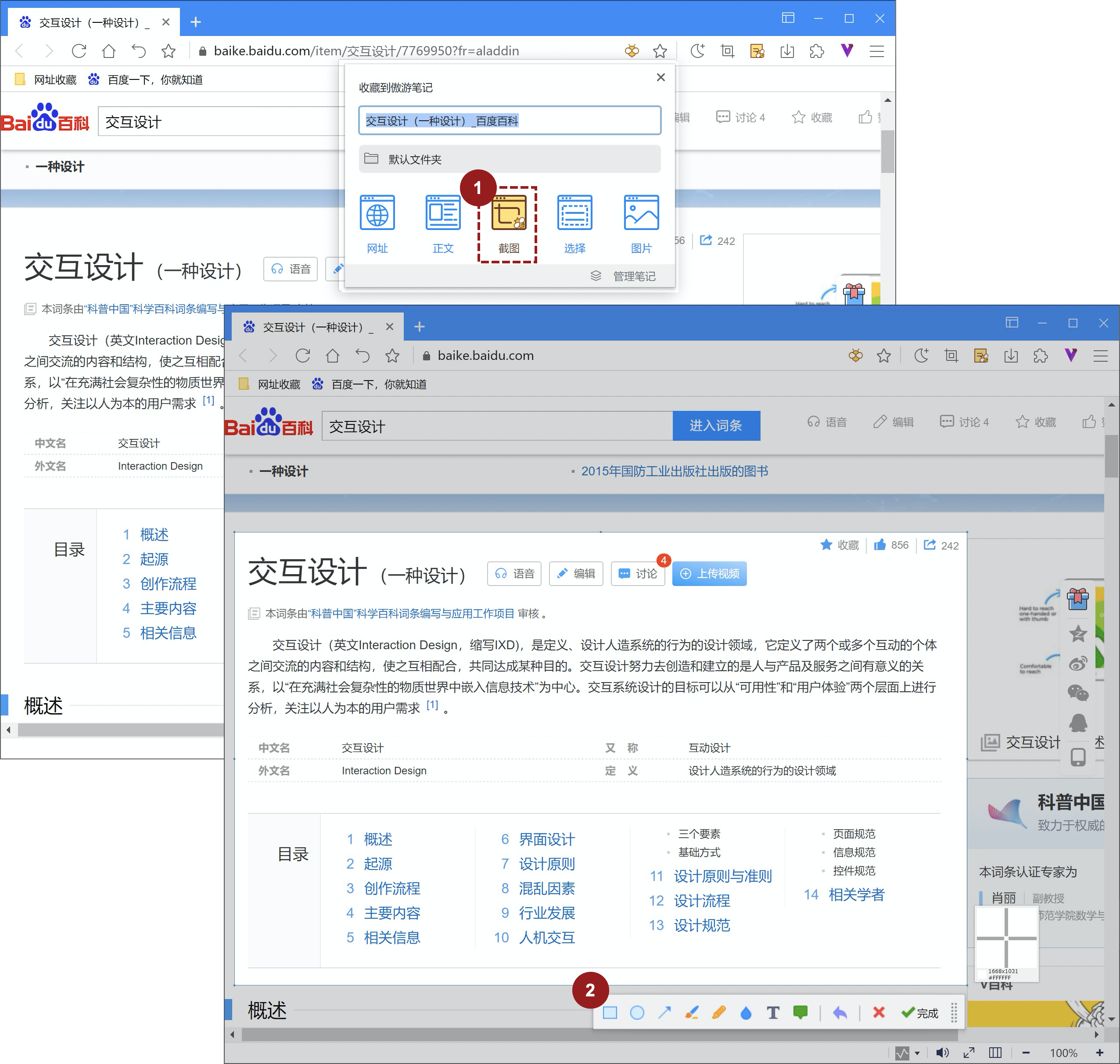Reload the page in the front window
Screen dimensions: 1120x1064
coord(303,356)
